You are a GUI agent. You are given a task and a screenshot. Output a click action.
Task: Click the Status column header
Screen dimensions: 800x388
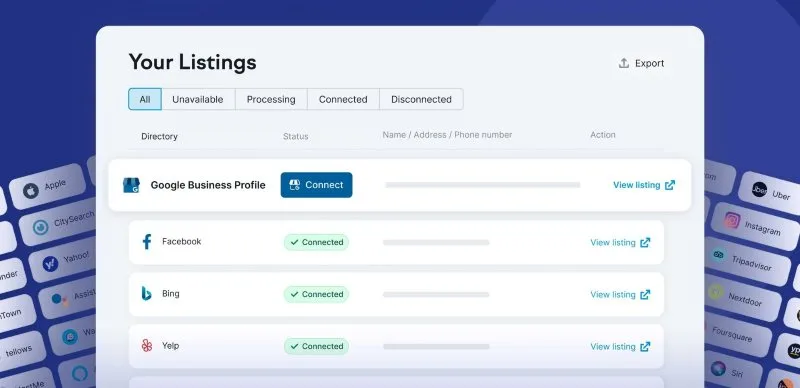pyautogui.click(x=295, y=136)
